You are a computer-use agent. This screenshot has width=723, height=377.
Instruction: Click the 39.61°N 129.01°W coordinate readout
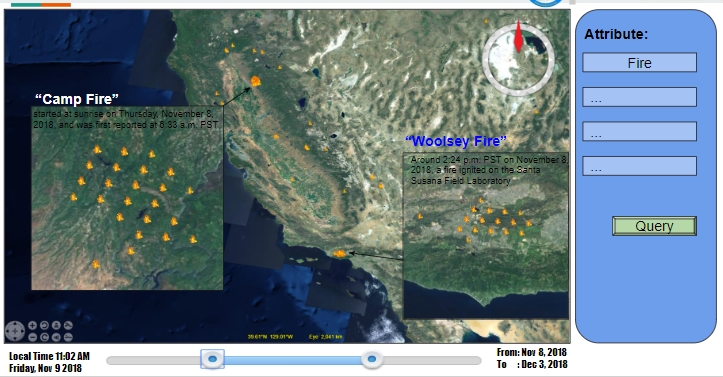pos(270,337)
